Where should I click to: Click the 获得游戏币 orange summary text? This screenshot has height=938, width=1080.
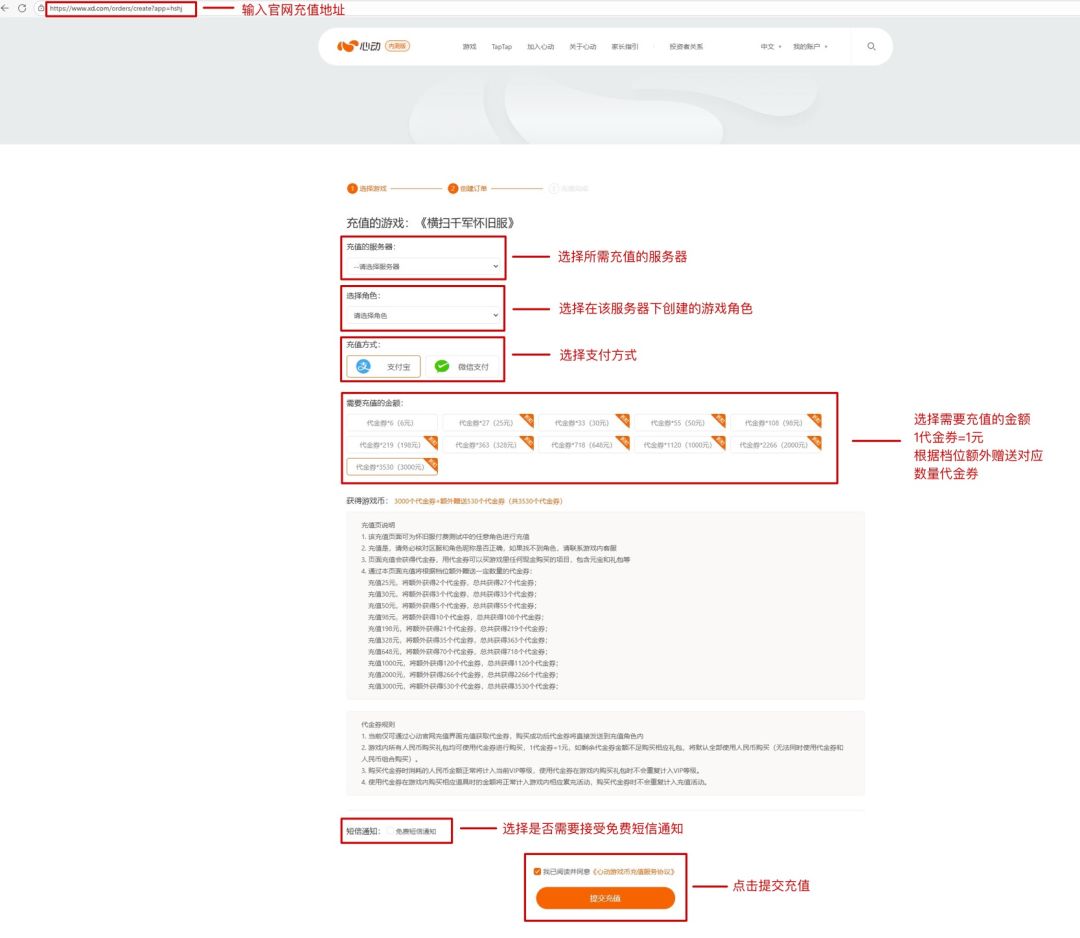(478, 501)
